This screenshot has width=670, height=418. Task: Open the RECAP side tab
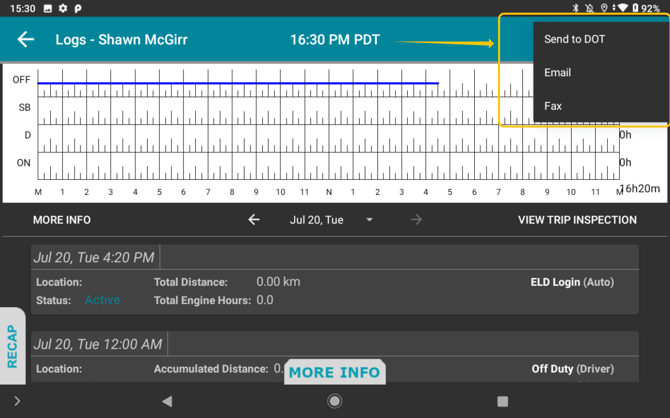point(12,346)
